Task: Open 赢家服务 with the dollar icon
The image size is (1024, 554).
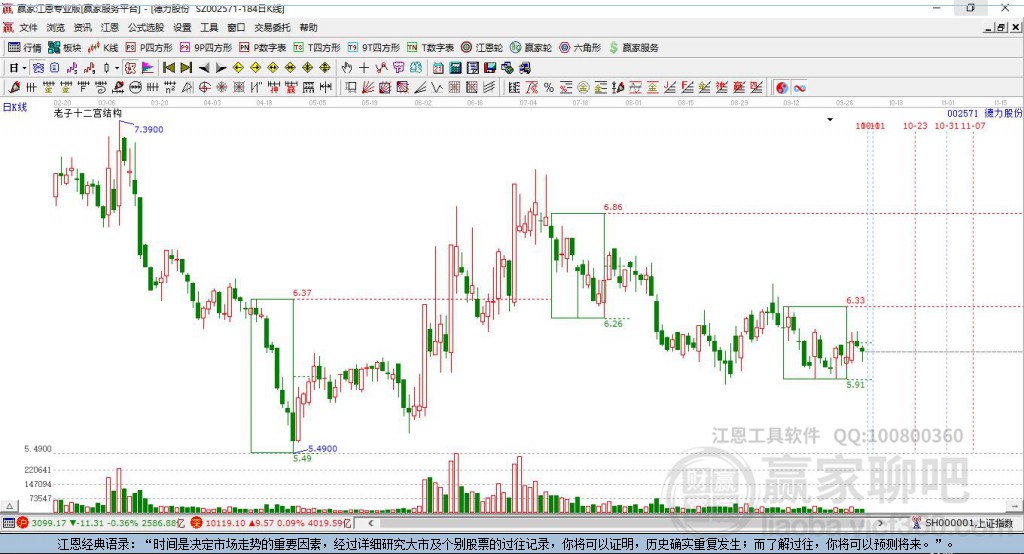Action: pyautogui.click(x=633, y=48)
